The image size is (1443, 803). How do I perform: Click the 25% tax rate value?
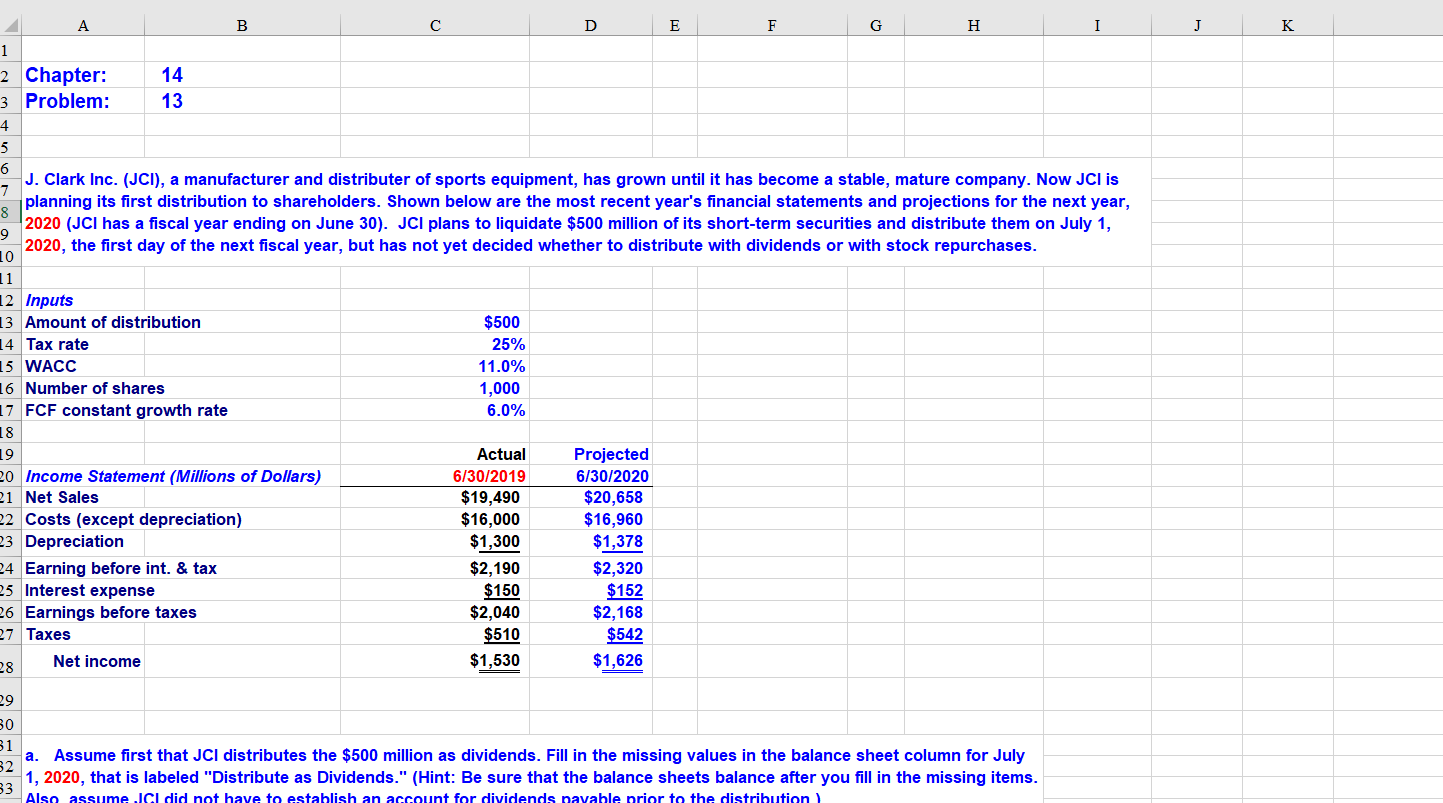coord(507,344)
